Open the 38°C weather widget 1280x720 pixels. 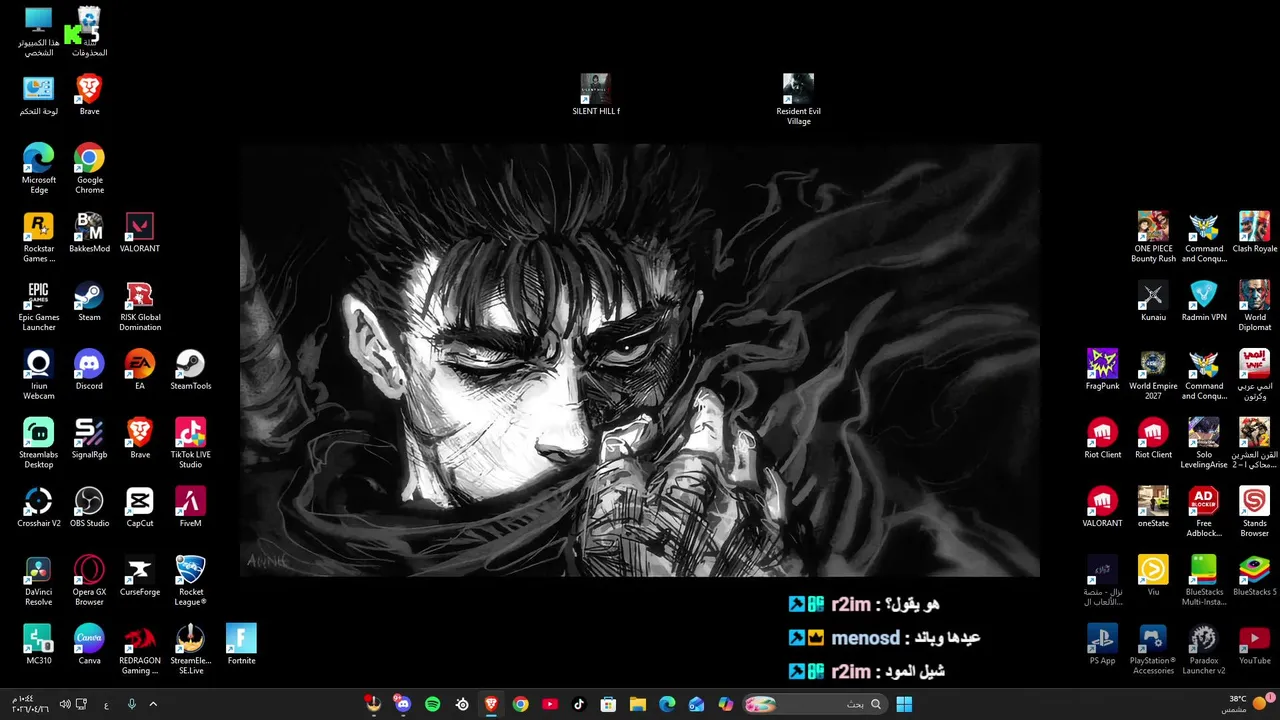(1245, 704)
